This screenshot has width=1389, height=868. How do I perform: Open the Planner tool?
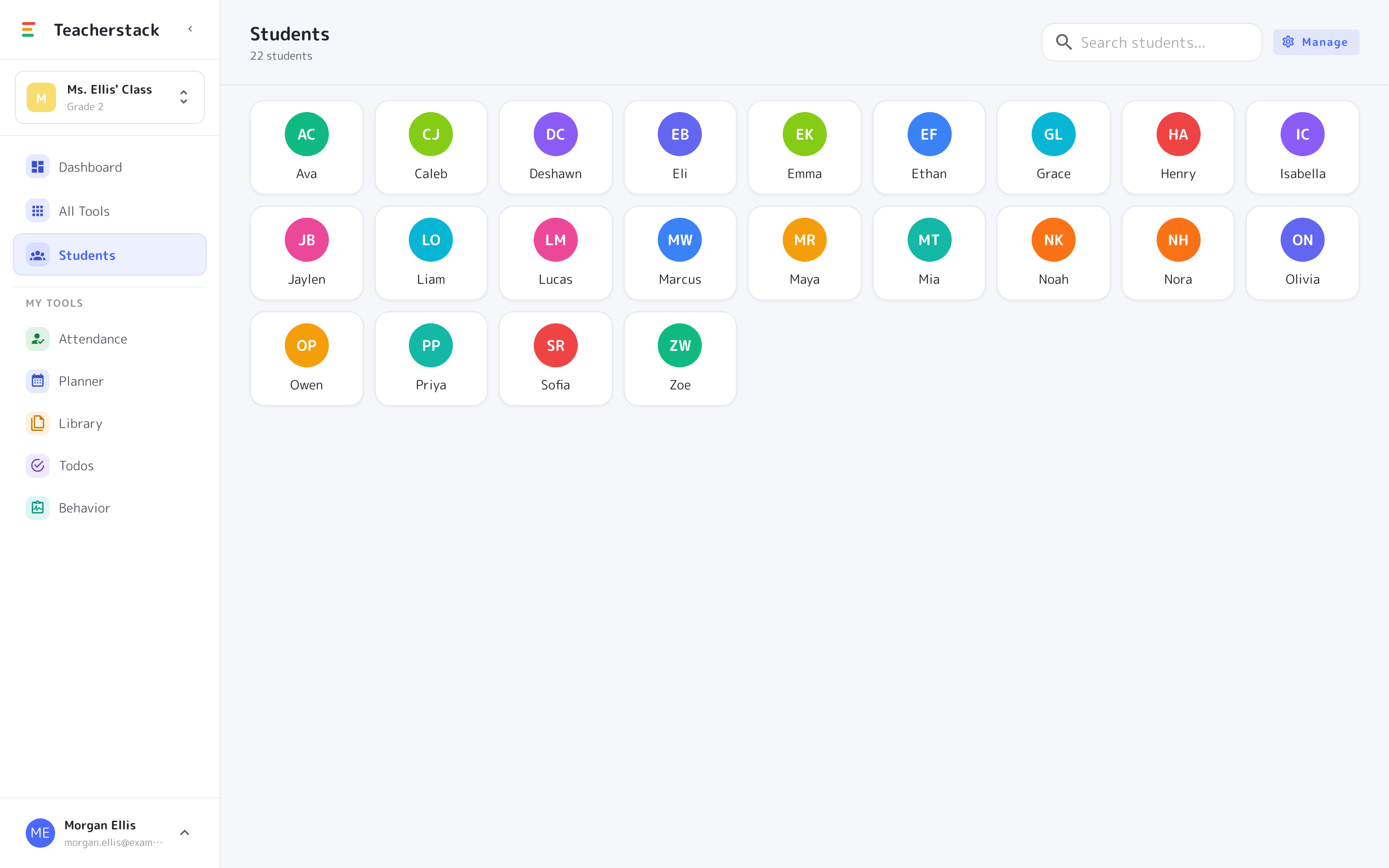coord(110,381)
